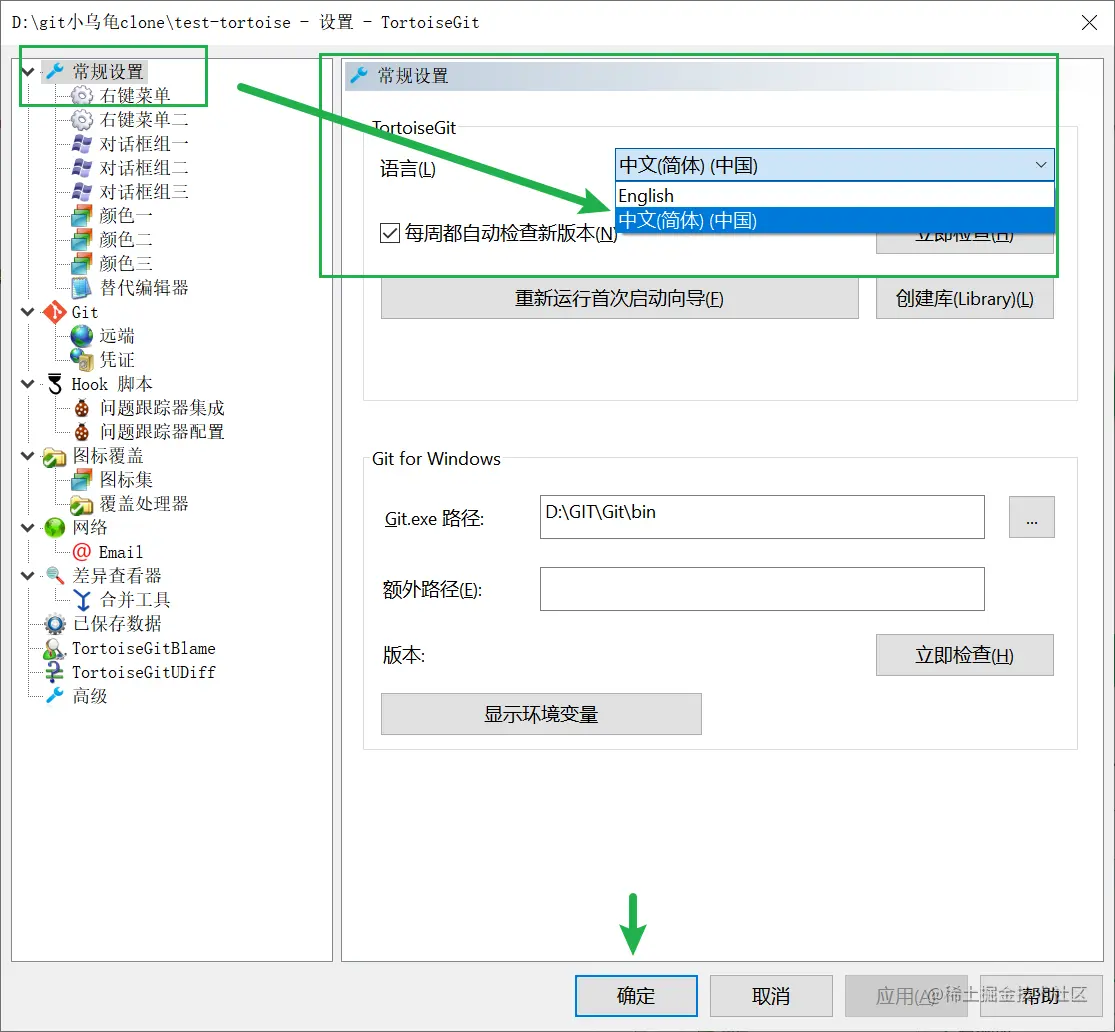Click inside the Git.exe 路径 field
1115x1032 pixels.
[x=760, y=517]
